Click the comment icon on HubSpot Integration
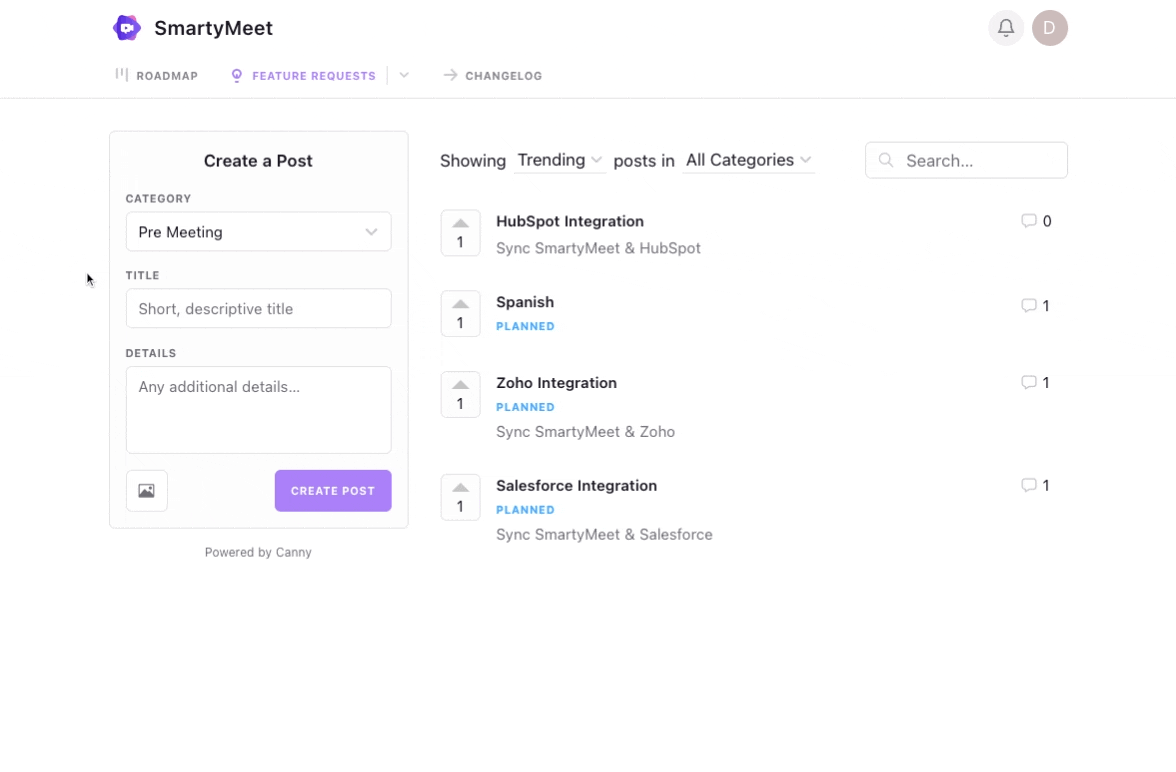Screen dimensions: 1176x772 (x=1028, y=221)
